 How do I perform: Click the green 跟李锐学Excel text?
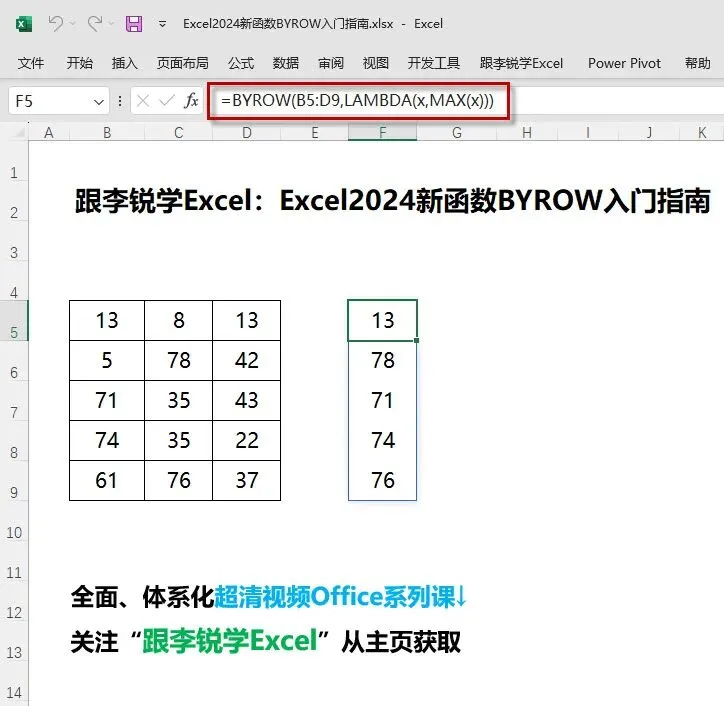click(x=230, y=641)
